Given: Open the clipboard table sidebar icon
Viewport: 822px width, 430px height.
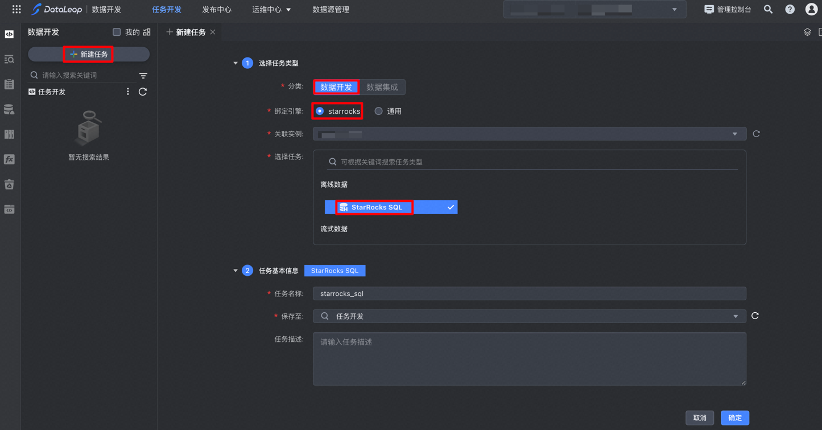Looking at the screenshot, I should point(9,84).
